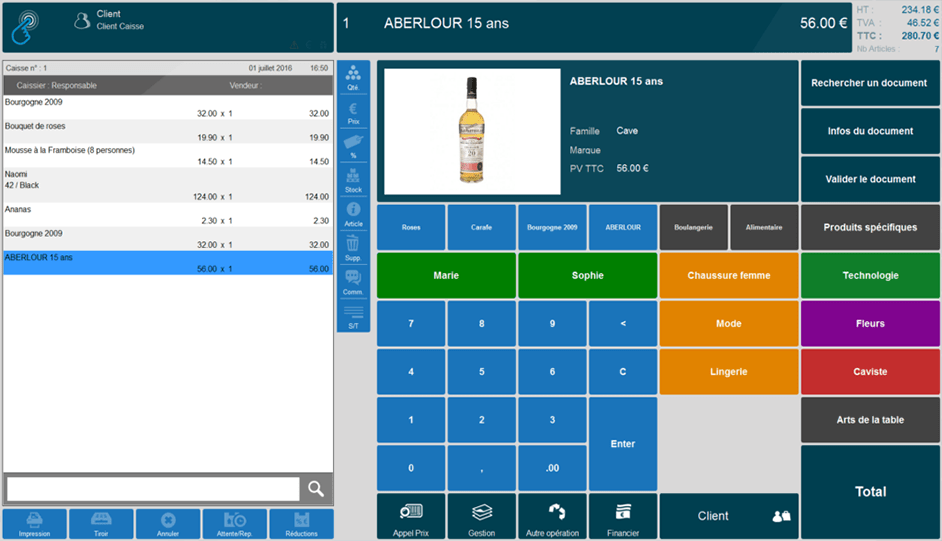This screenshot has height=541, width=942.
Task: Delete line with the Supp. trash icon
Action: pyautogui.click(x=353, y=248)
